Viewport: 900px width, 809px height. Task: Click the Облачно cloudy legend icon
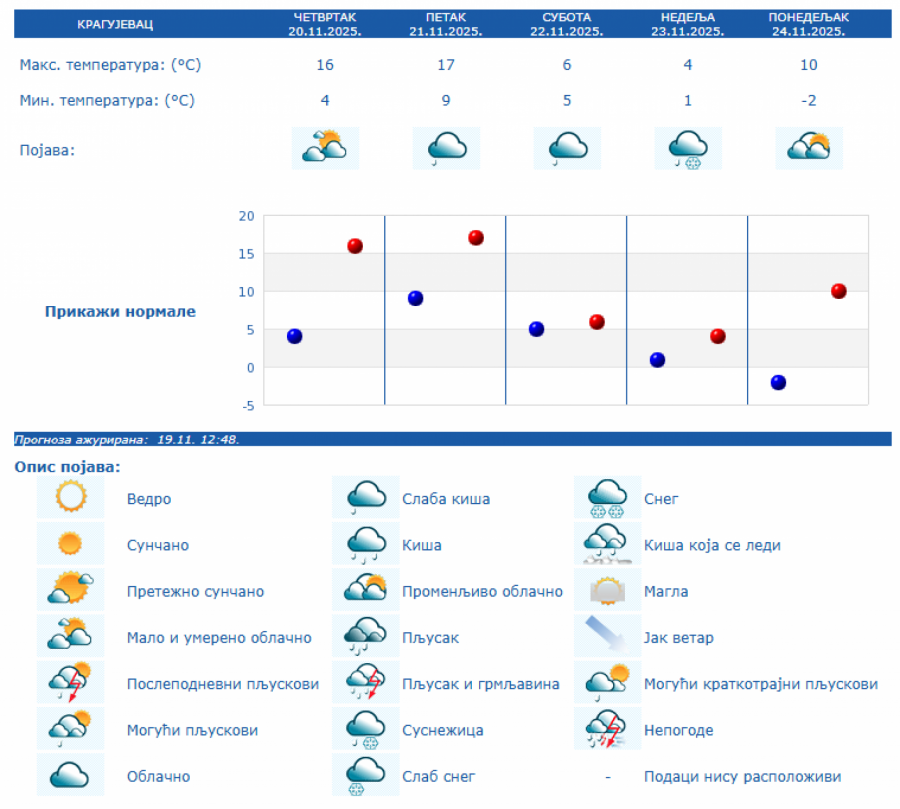click(70, 776)
